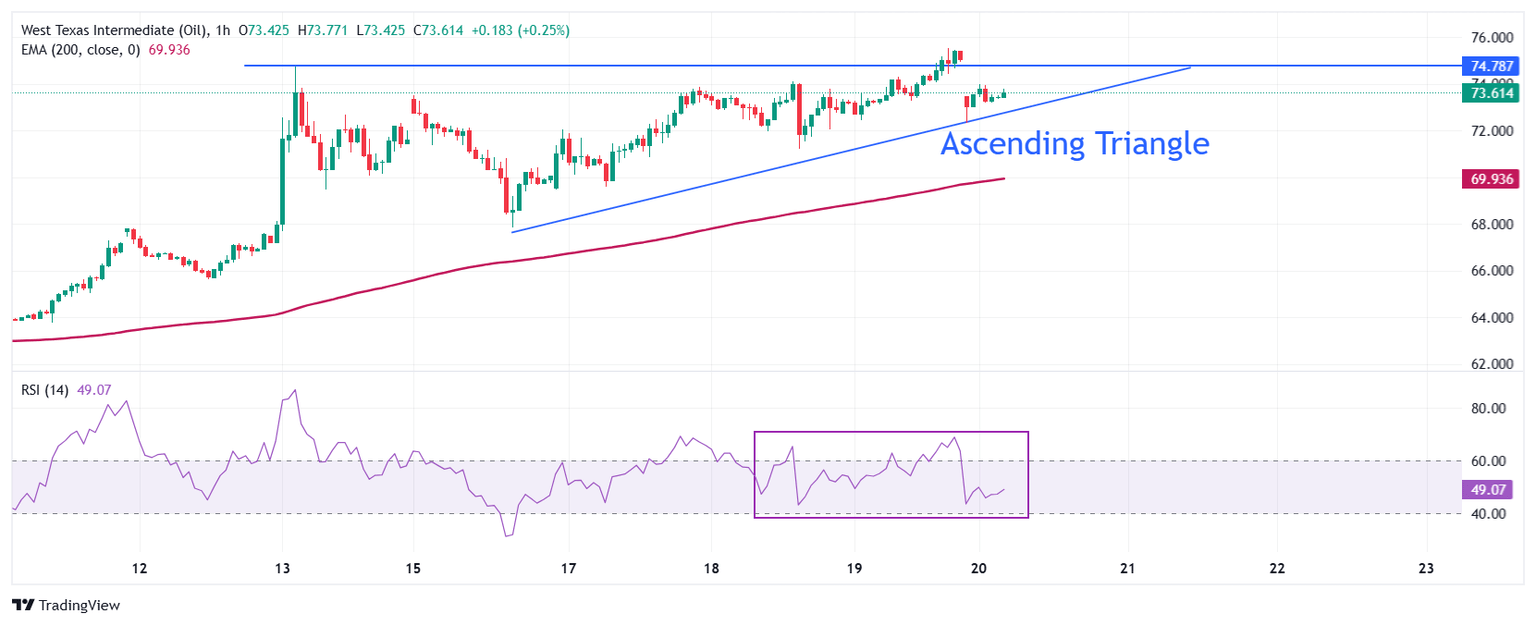Select the 1h interval label
This screenshot has height=625, width=1536.
pyautogui.click(x=221, y=30)
